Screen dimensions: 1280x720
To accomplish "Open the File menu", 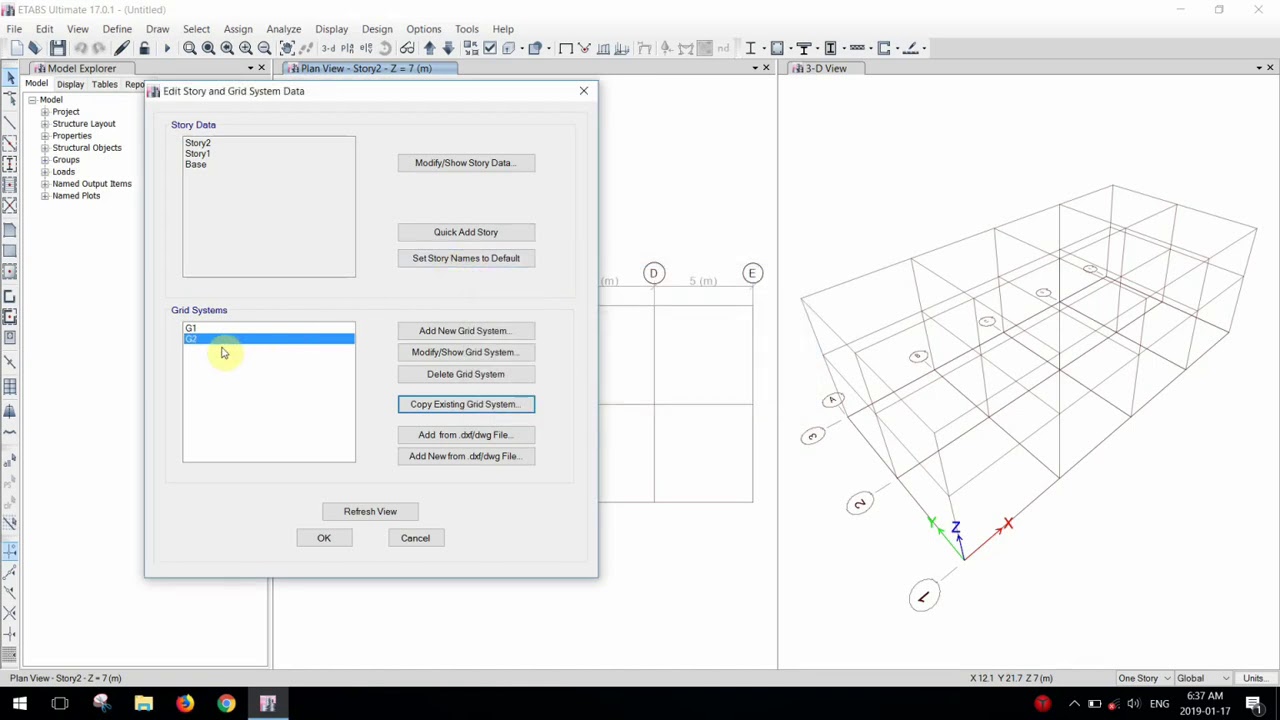I will (14, 29).
